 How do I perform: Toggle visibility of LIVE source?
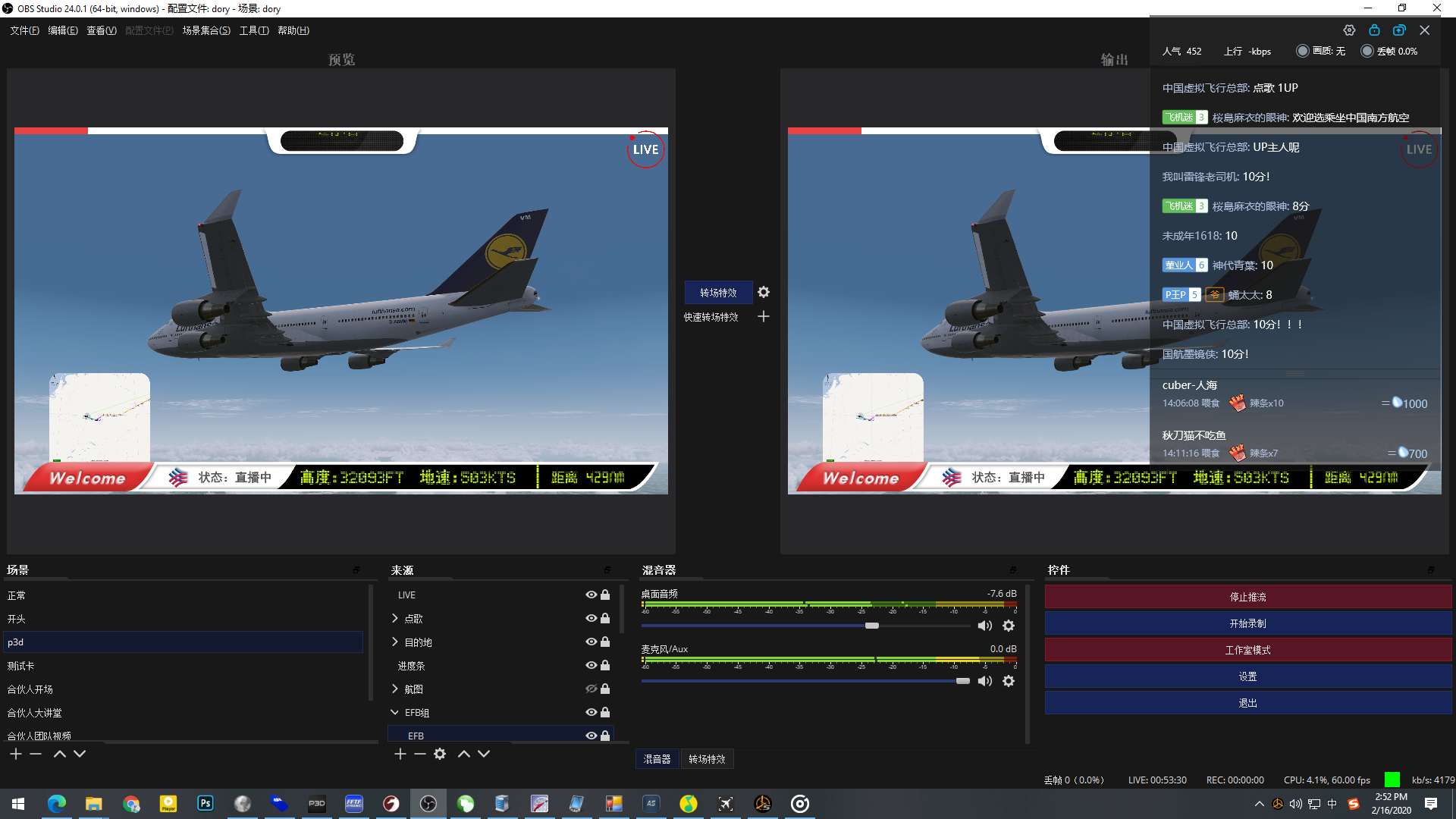coord(591,595)
